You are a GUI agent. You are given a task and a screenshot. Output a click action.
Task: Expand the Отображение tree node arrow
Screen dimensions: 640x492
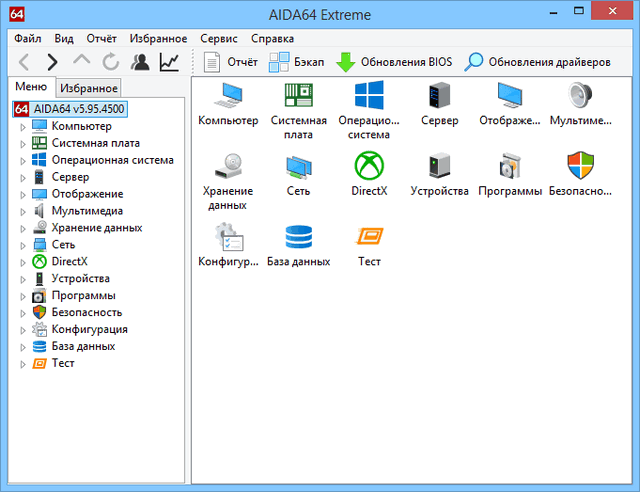click(x=23, y=195)
